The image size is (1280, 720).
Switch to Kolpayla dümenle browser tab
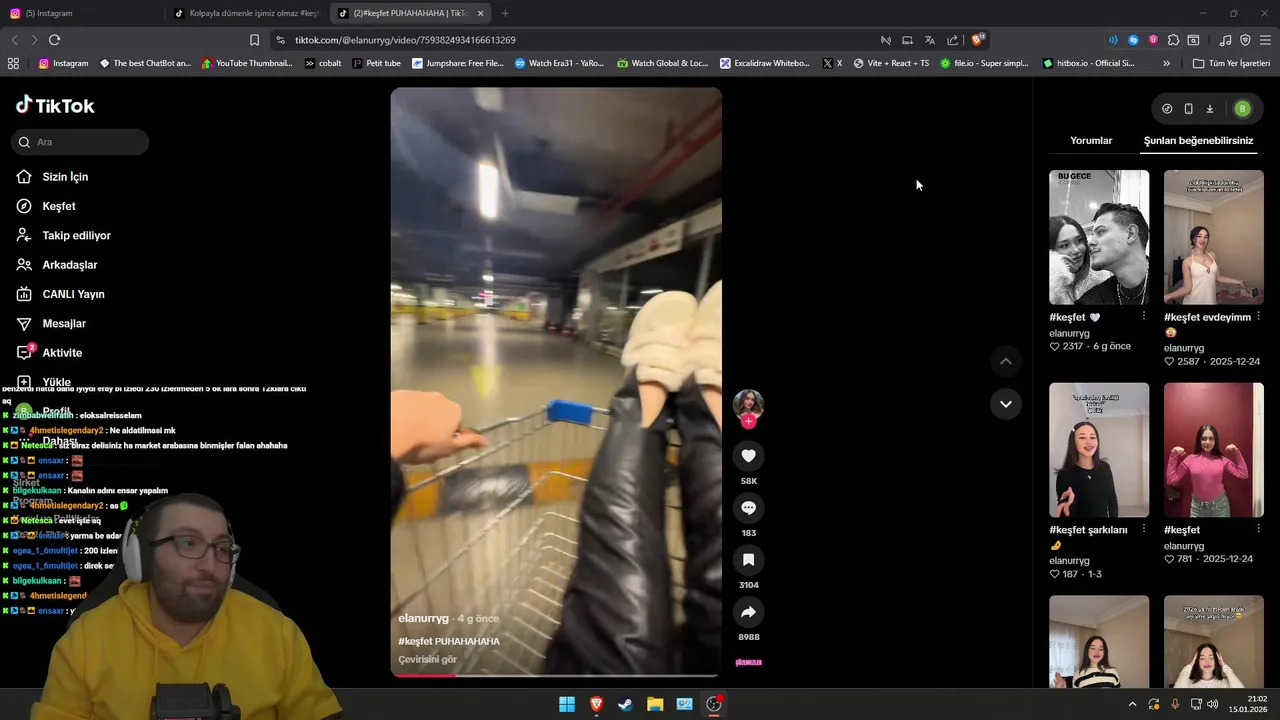click(x=246, y=13)
